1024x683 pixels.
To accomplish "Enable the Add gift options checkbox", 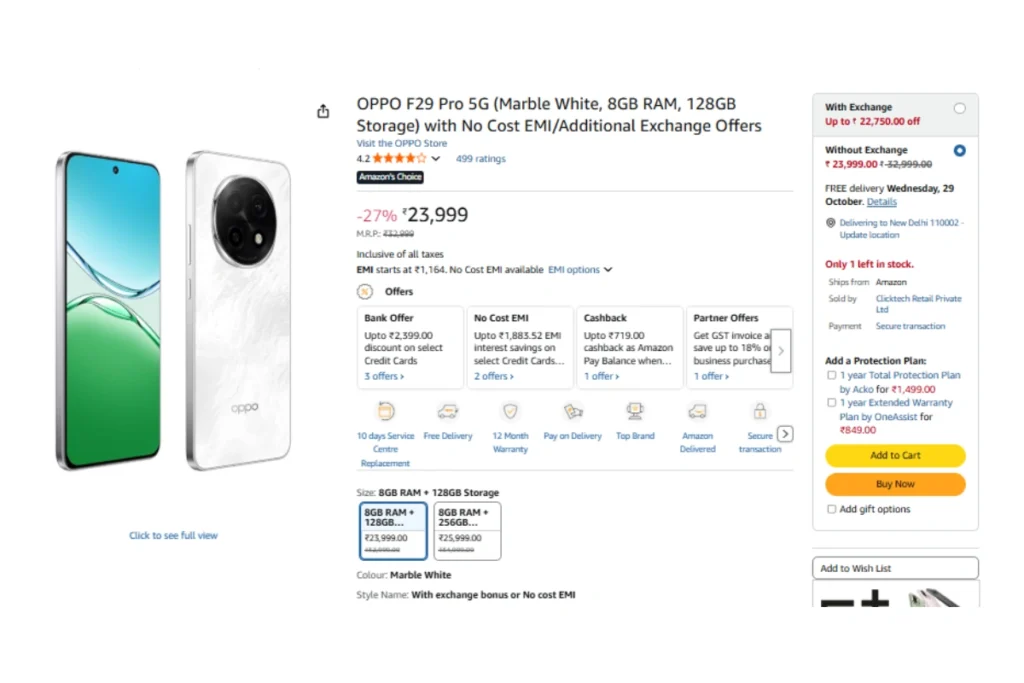I will pos(832,509).
